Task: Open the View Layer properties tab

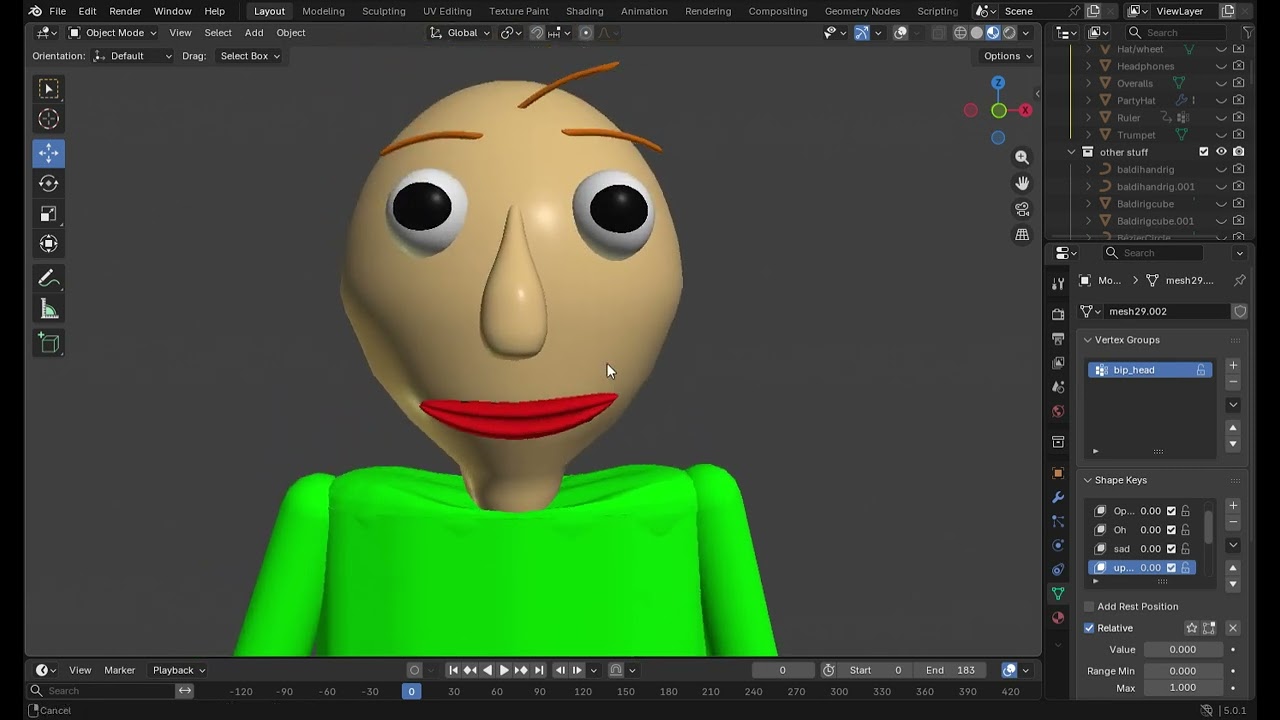Action: coord(1058,362)
